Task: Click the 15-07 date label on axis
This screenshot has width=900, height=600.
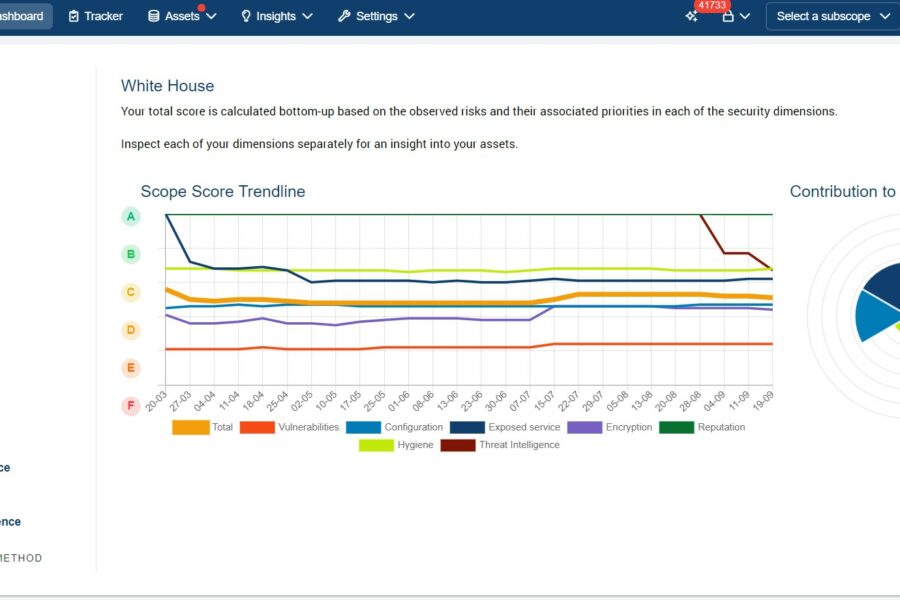Action: (x=544, y=401)
